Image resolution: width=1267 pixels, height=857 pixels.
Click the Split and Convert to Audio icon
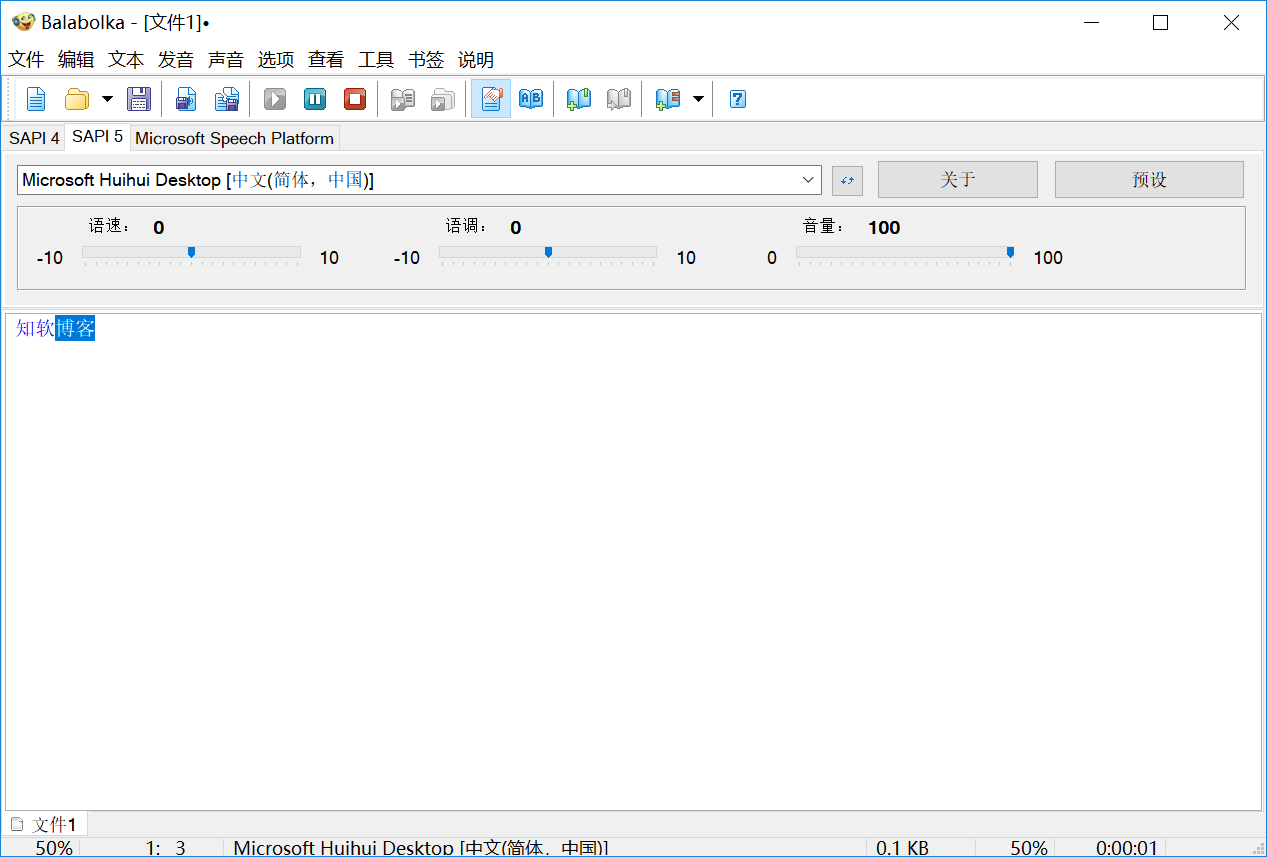click(x=227, y=99)
